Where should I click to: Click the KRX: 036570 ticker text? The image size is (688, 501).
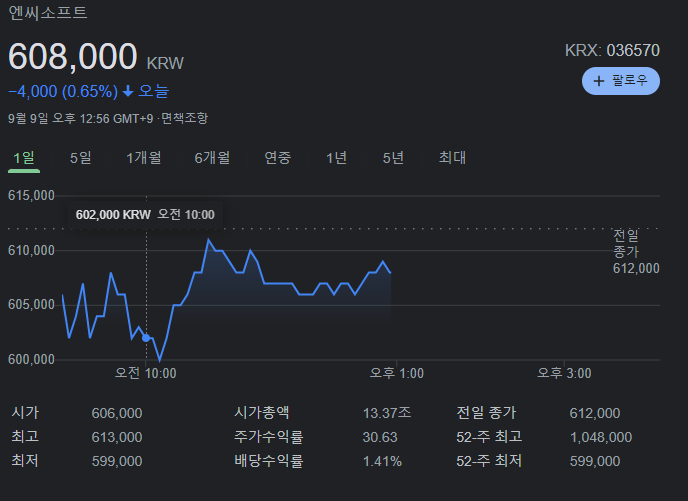point(612,50)
